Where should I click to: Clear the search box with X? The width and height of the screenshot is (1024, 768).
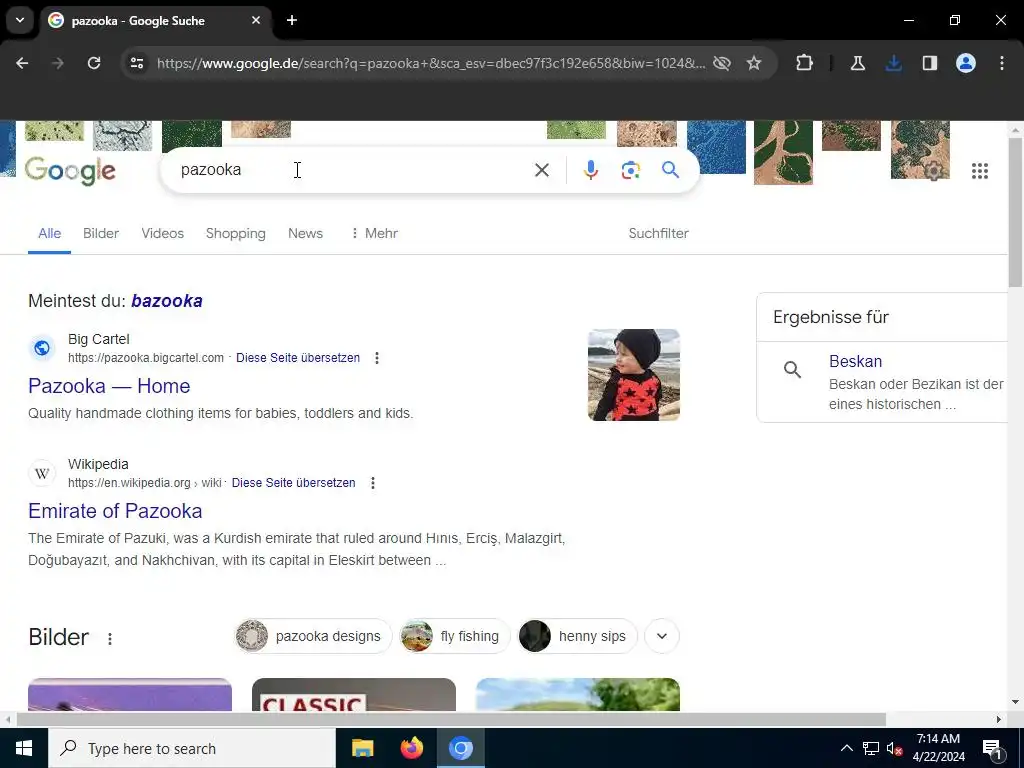pos(541,170)
